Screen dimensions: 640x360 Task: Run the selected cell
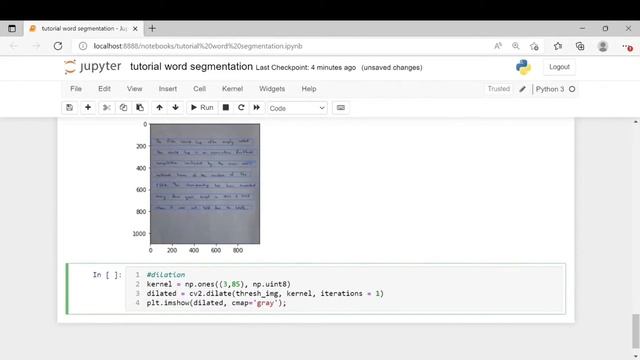[202, 108]
